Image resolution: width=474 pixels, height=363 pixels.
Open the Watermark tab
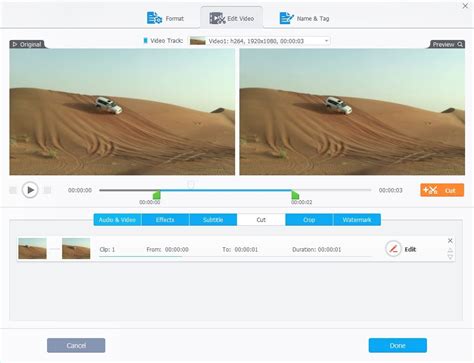(x=357, y=220)
